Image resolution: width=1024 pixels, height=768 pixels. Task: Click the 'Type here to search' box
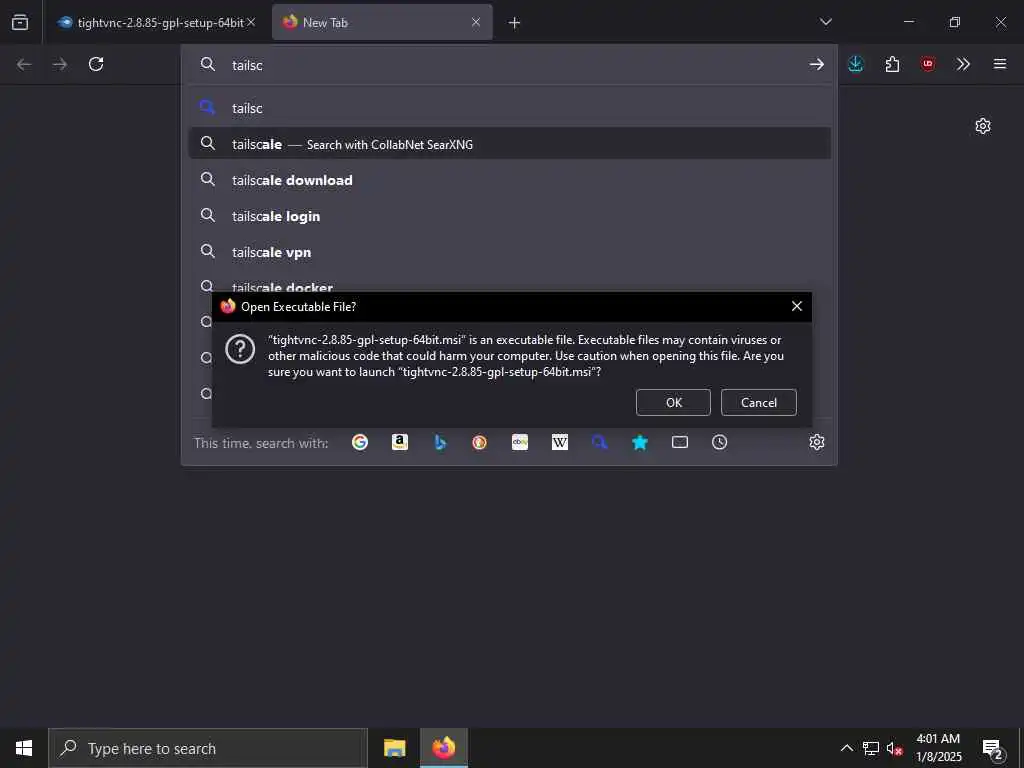click(208, 748)
